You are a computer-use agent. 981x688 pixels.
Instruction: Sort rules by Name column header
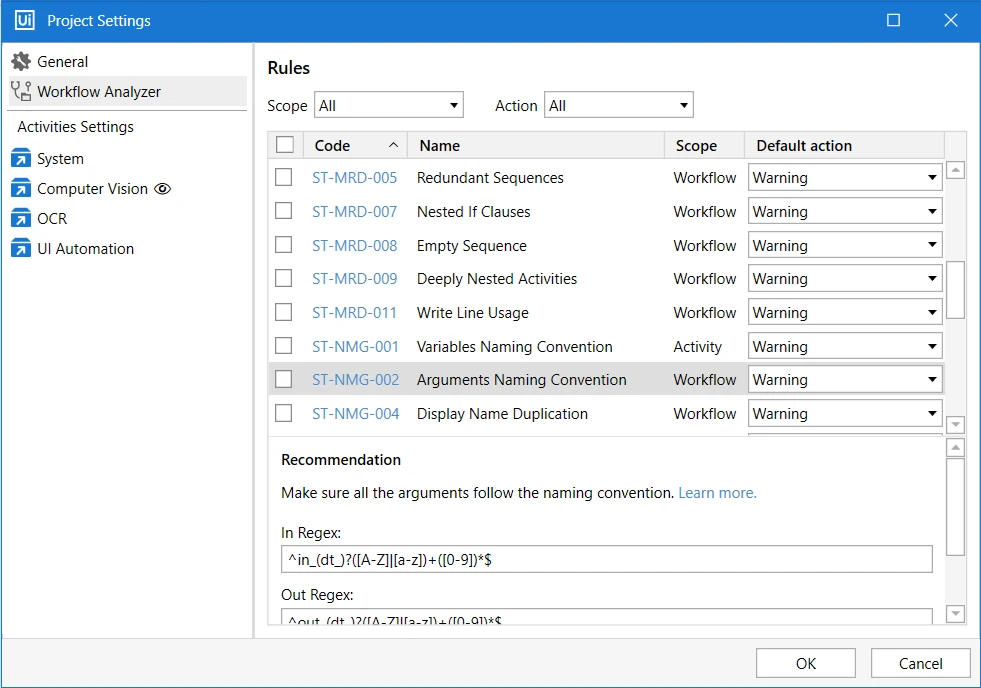536,145
